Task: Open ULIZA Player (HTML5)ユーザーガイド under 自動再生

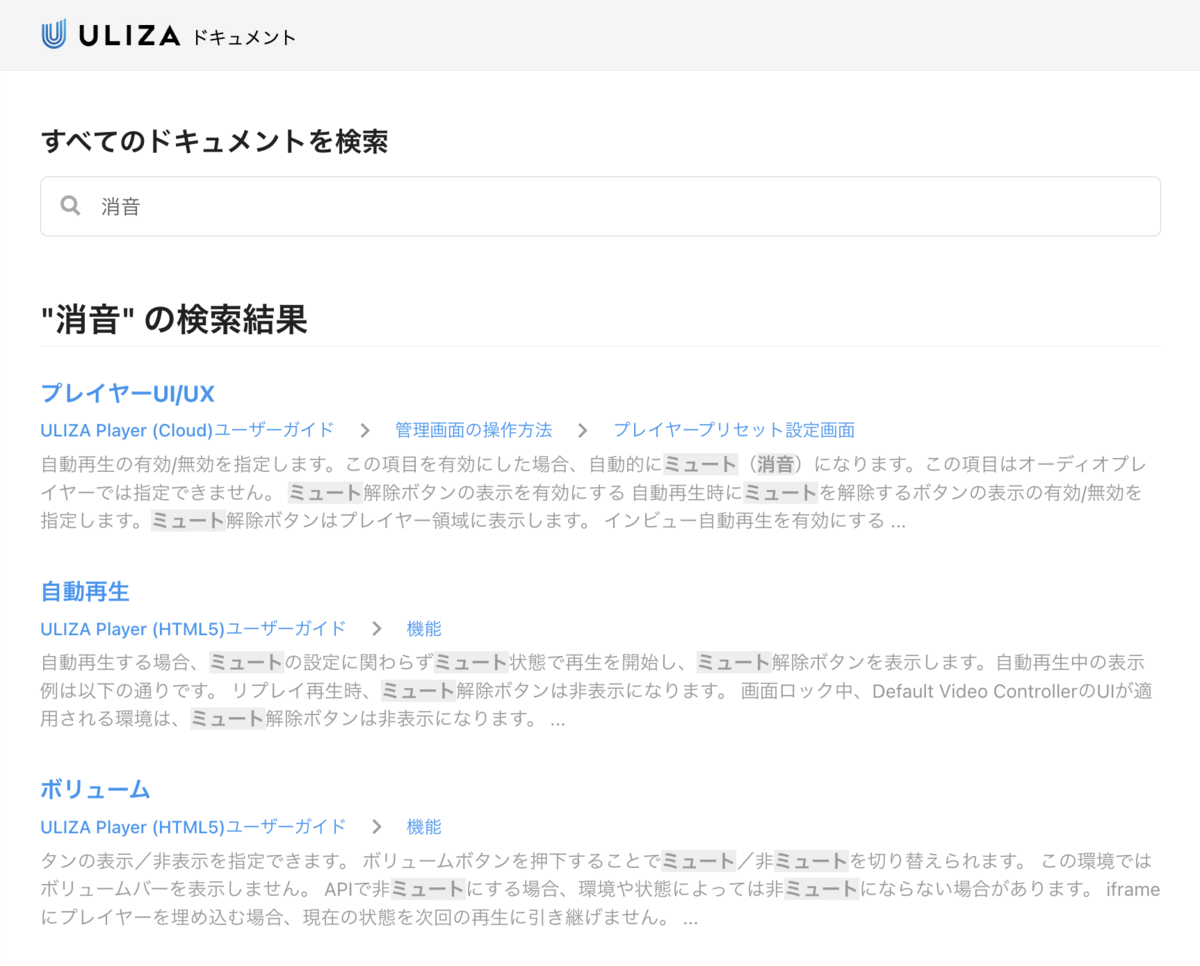Action: tap(193, 629)
